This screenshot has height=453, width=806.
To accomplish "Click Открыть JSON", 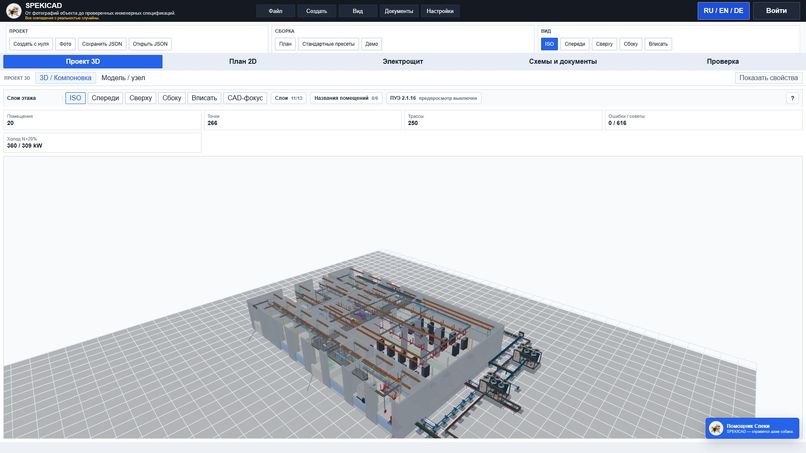I will click(150, 44).
